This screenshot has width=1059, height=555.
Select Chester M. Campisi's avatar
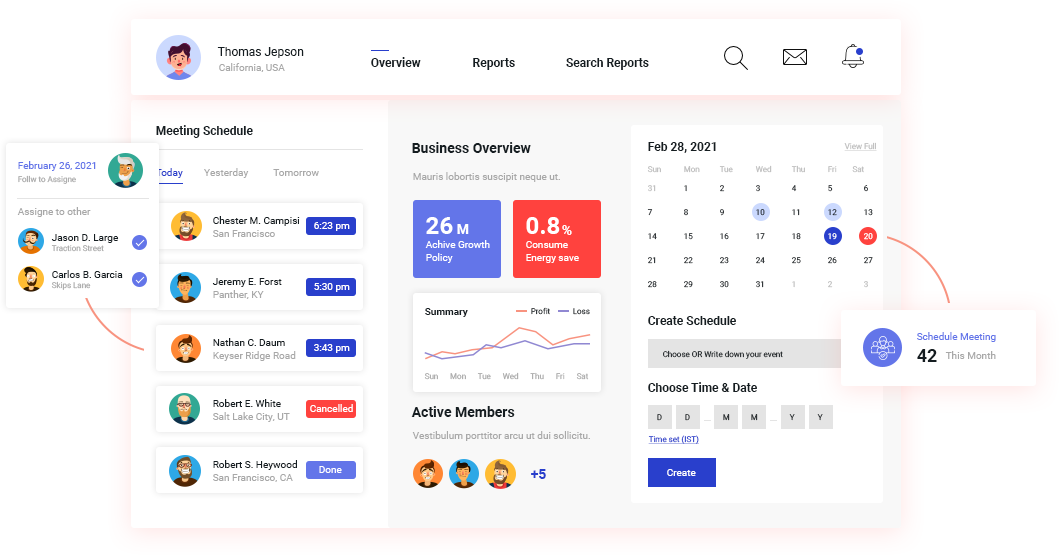[186, 226]
